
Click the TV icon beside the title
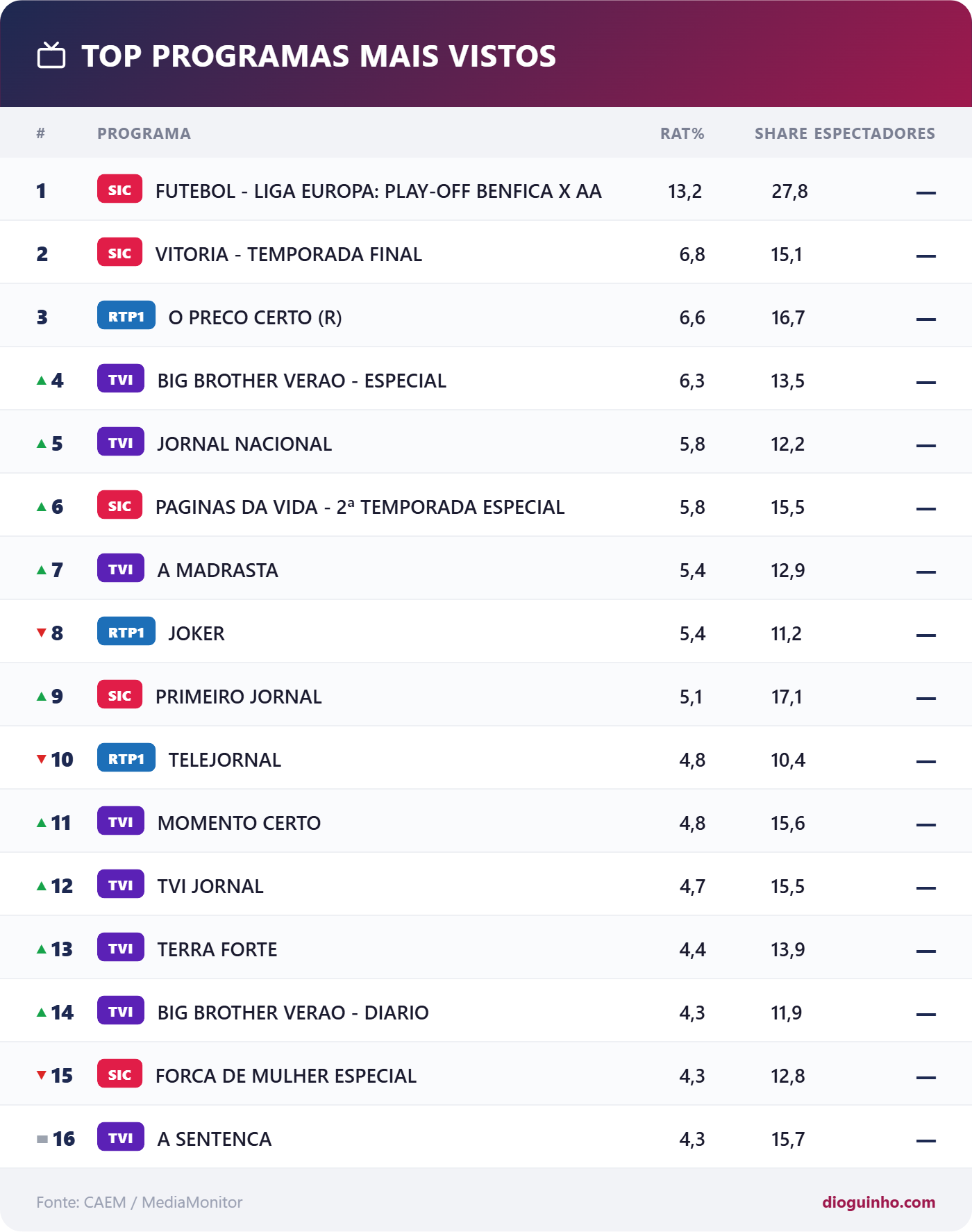point(51,56)
